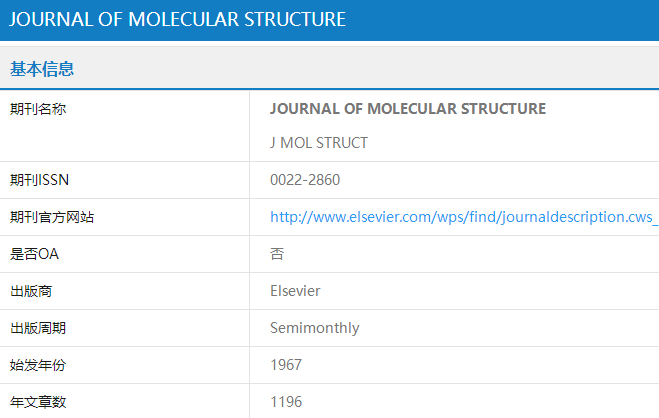The width and height of the screenshot is (659, 418).
Task: Select the abbreviation J MOL STRUCT
Action: [x=319, y=143]
